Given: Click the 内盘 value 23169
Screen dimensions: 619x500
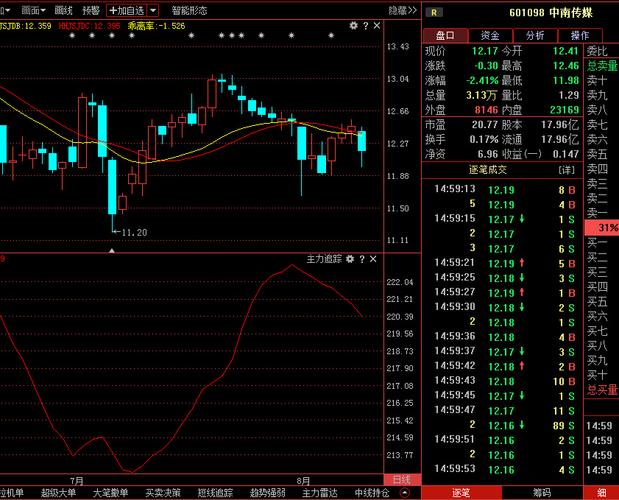Looking at the screenshot, I should click(564, 110).
